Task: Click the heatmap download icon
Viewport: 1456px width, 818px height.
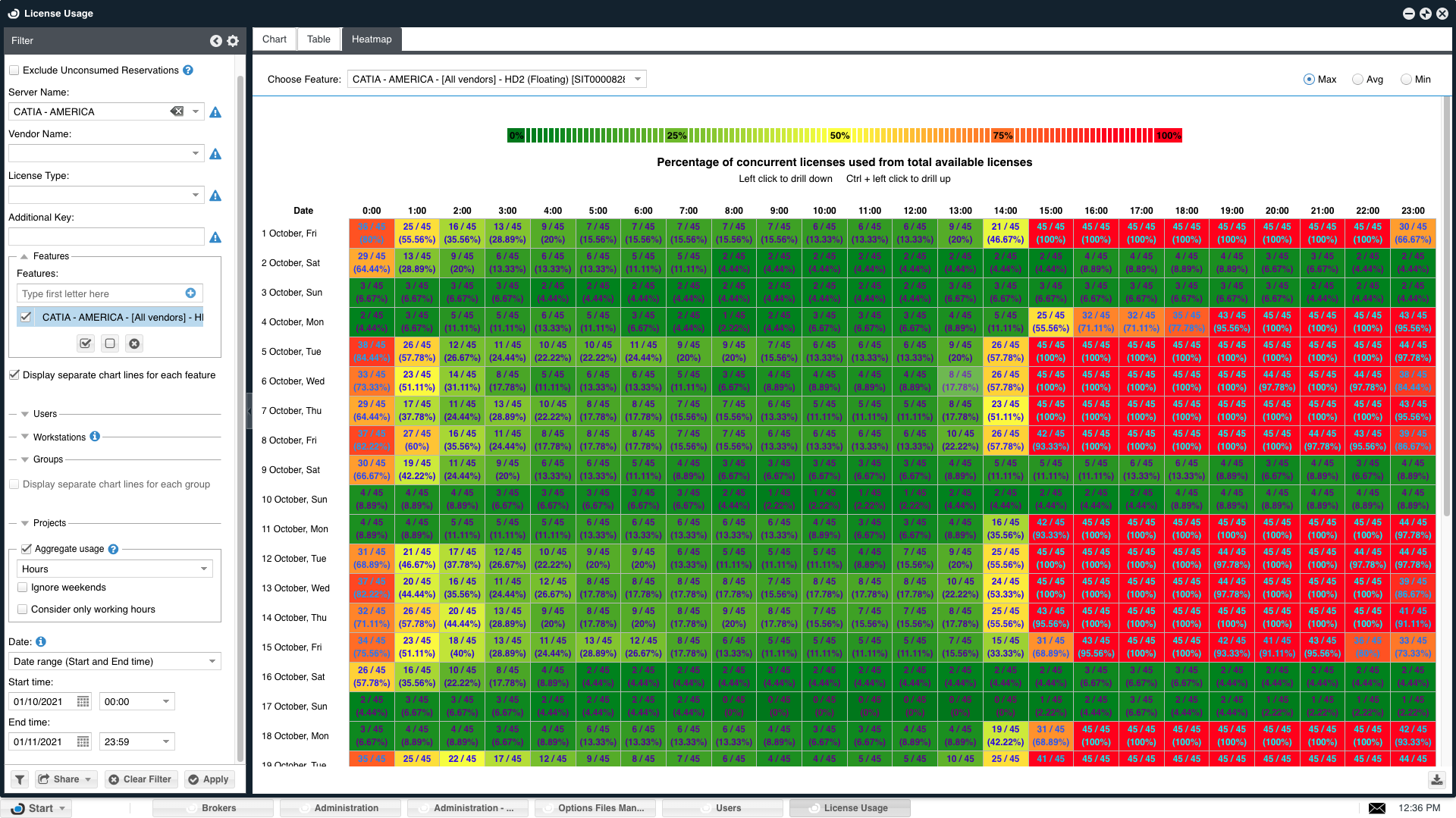Action: (x=1436, y=779)
